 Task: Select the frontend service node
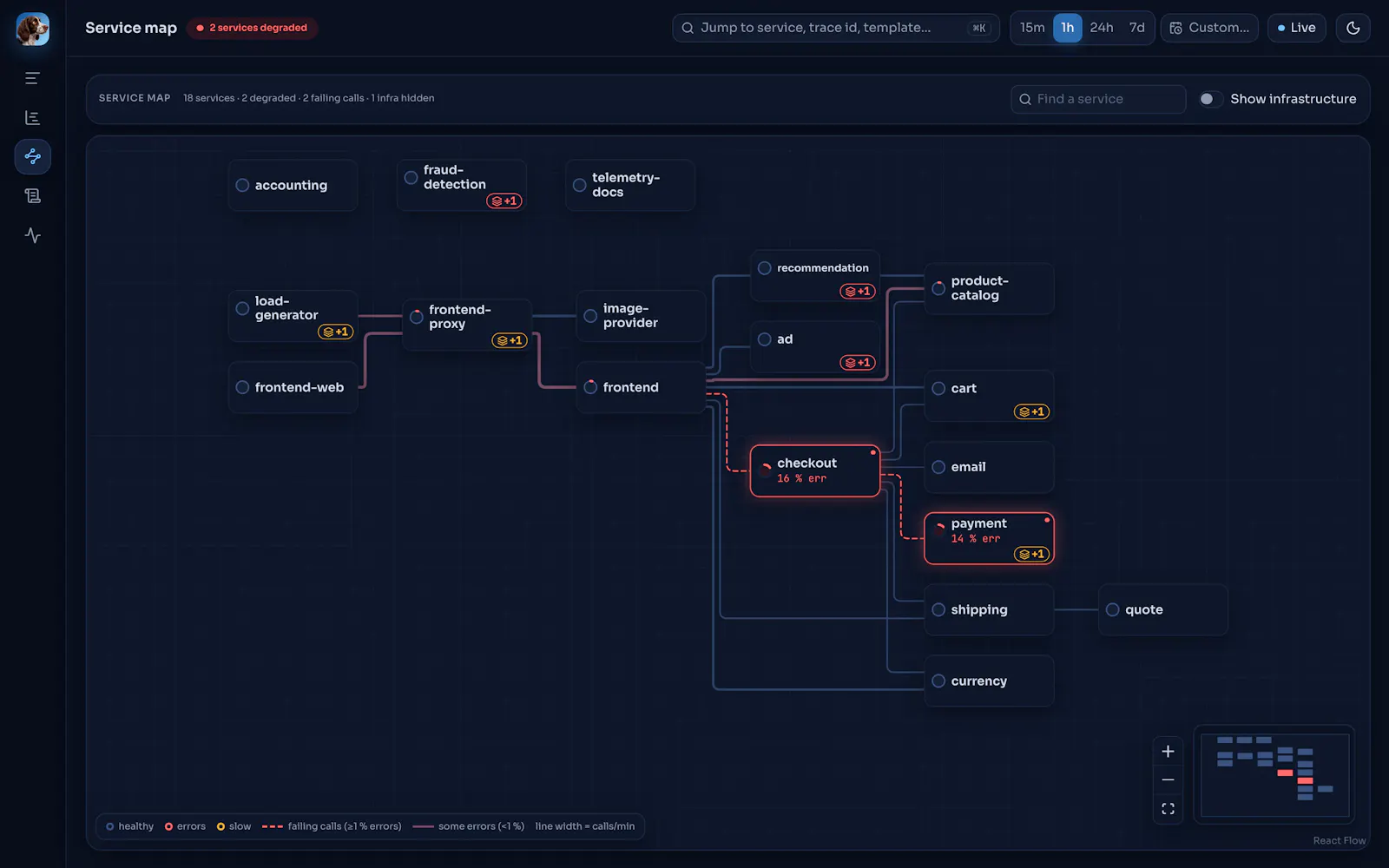(641, 387)
